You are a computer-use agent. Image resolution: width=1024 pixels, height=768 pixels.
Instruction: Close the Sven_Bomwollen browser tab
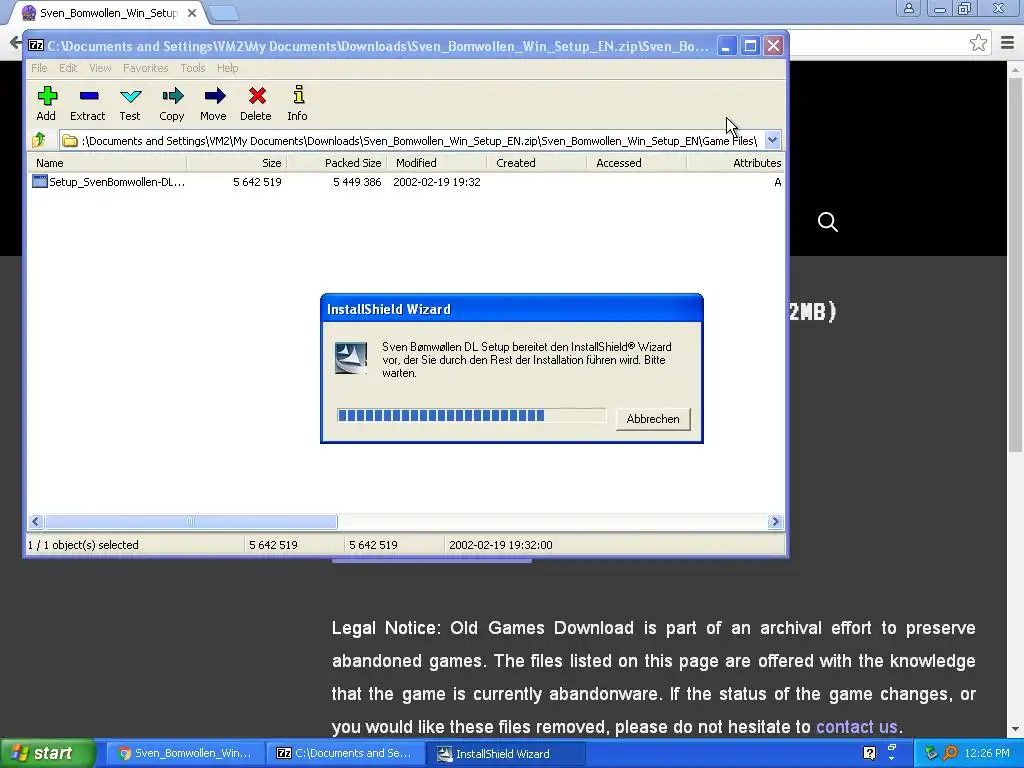(191, 12)
